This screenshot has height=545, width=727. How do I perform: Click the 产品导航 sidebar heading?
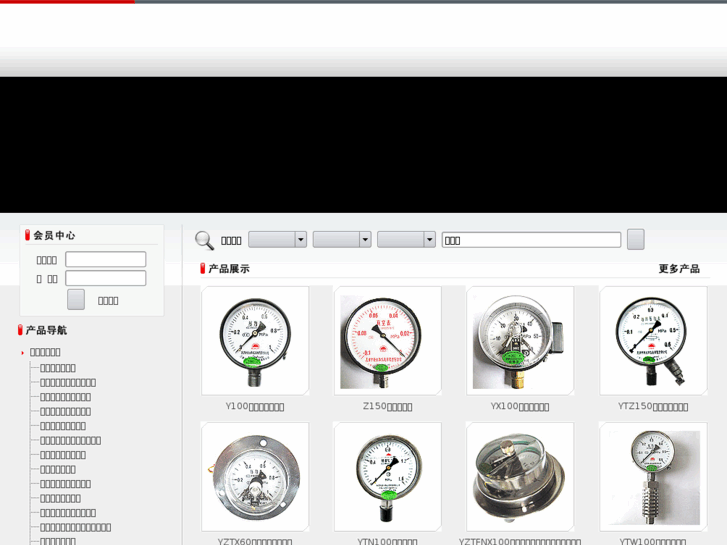tap(46, 330)
